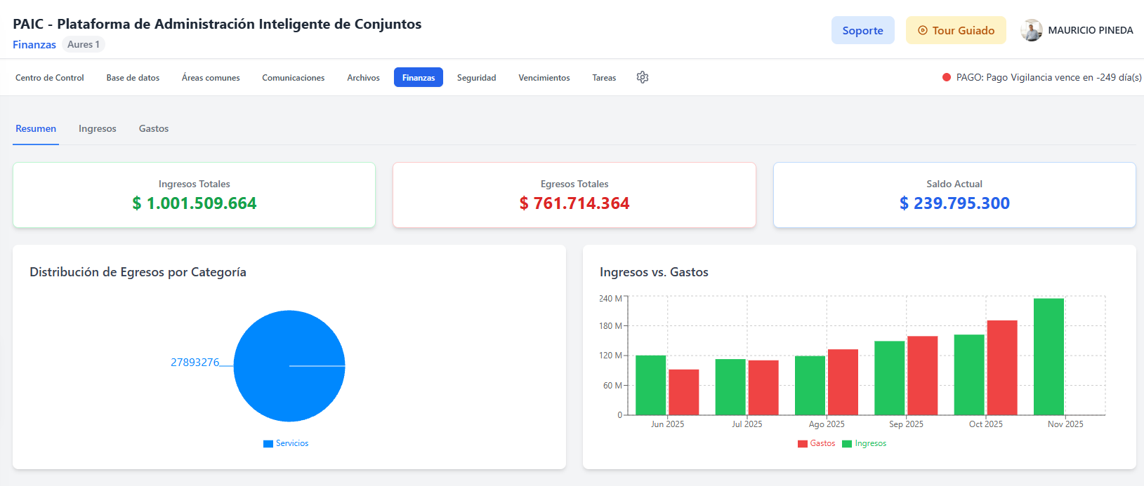
Task: Click the Servicios legend color square
Action: click(268, 444)
